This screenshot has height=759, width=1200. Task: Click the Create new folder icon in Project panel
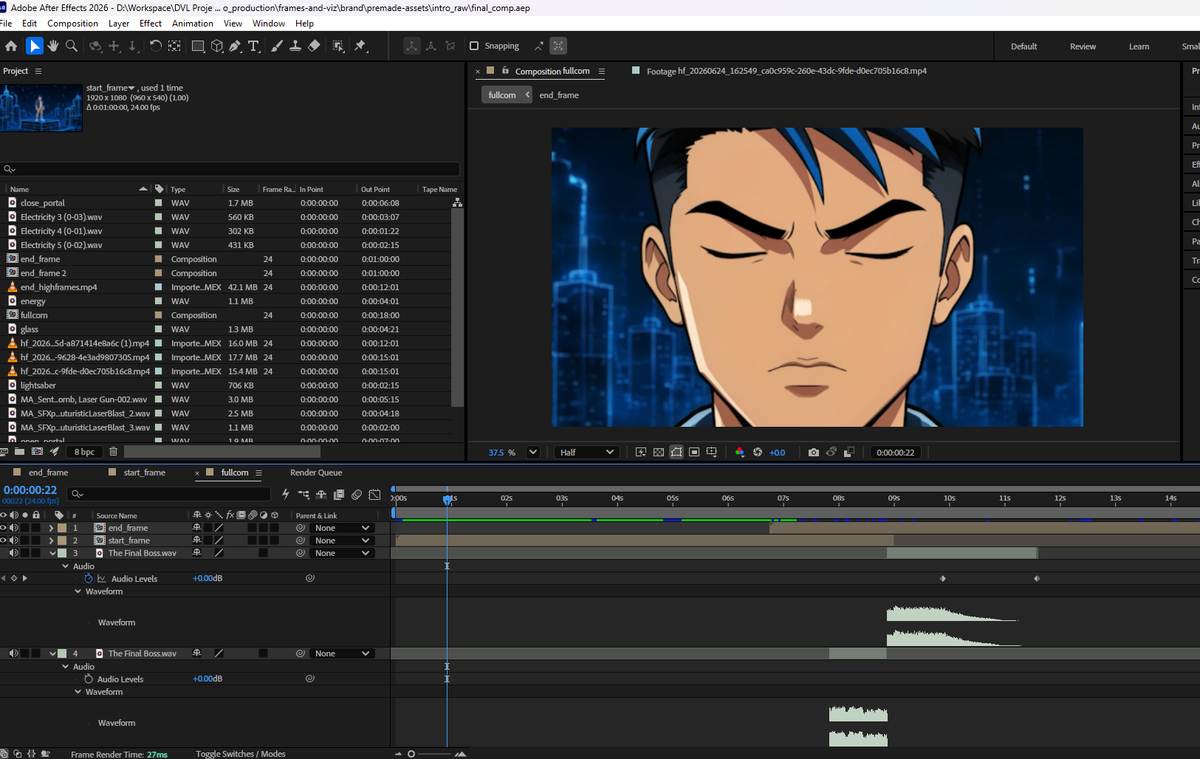pyautogui.click(x=21, y=452)
